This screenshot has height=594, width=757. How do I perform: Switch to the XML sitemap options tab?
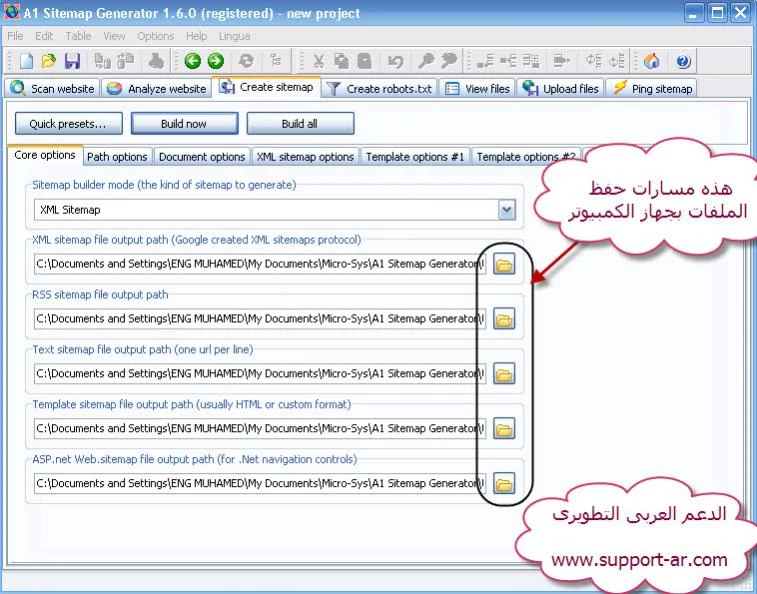click(x=305, y=156)
